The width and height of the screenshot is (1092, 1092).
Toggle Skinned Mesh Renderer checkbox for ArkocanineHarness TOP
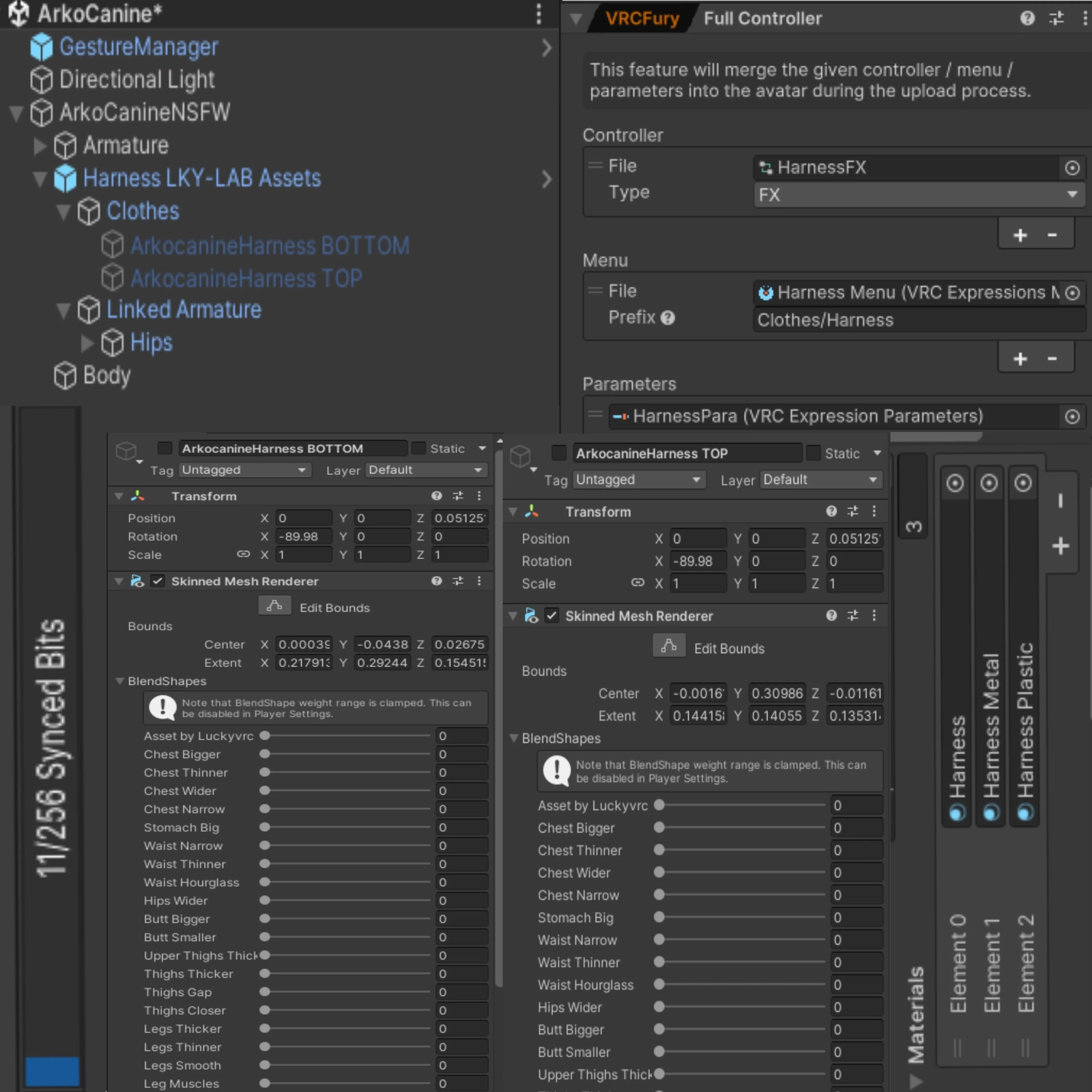(551, 616)
